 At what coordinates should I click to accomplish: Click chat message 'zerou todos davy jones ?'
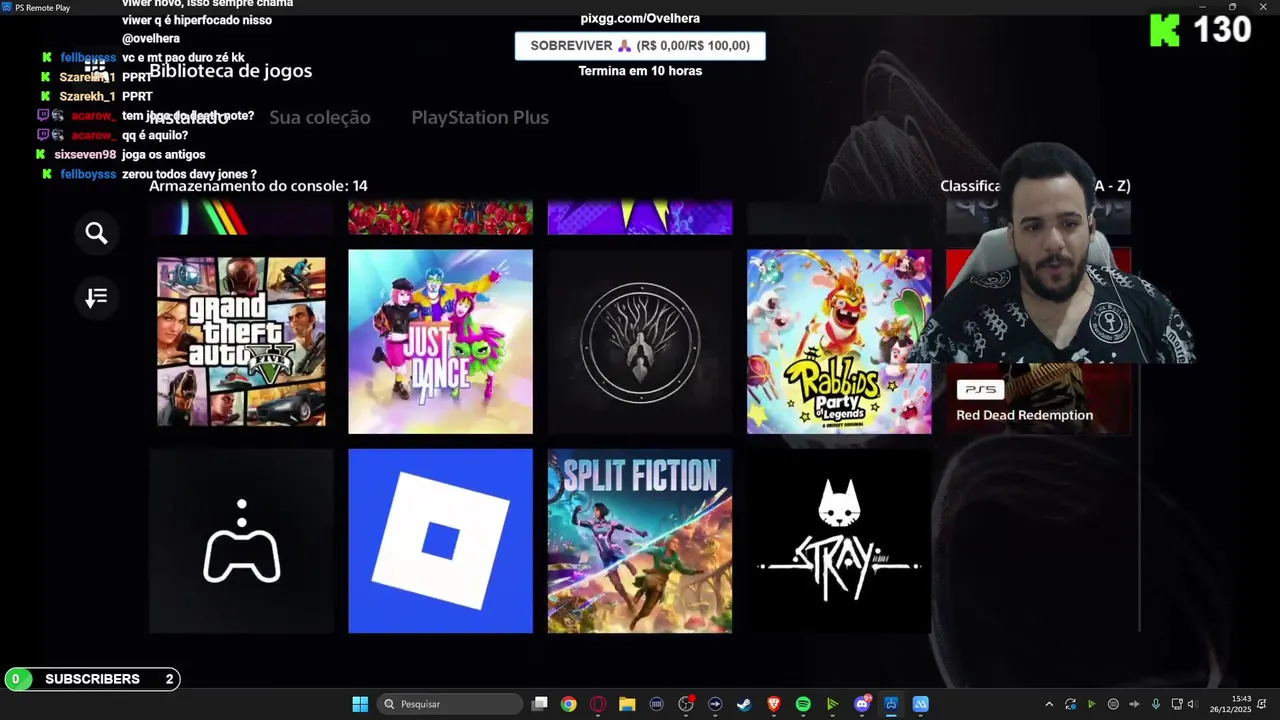coord(189,174)
